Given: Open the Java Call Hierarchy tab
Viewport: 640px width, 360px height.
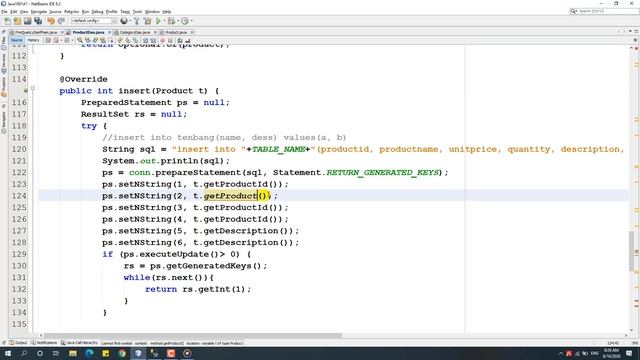Looking at the screenshot, I should (79, 343).
